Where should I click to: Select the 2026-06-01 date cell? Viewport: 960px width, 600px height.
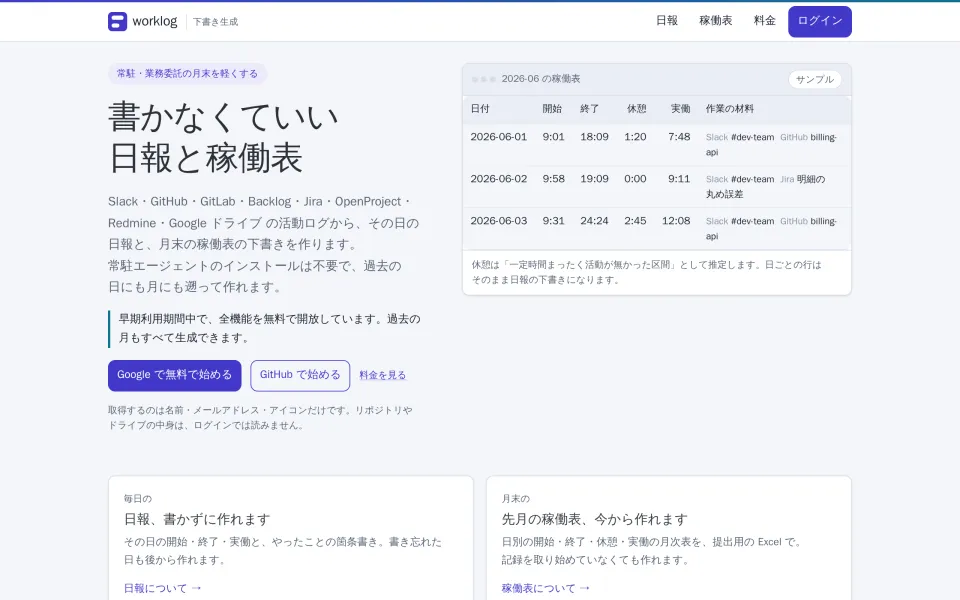tap(498, 137)
